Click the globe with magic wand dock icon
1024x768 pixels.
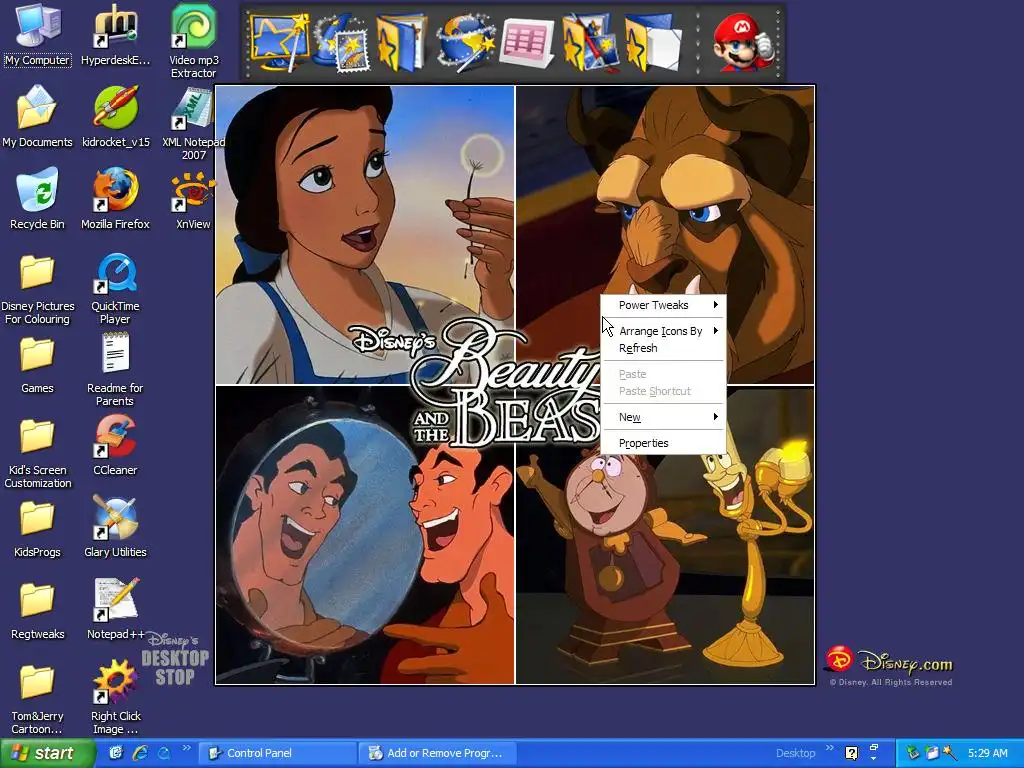tap(465, 43)
